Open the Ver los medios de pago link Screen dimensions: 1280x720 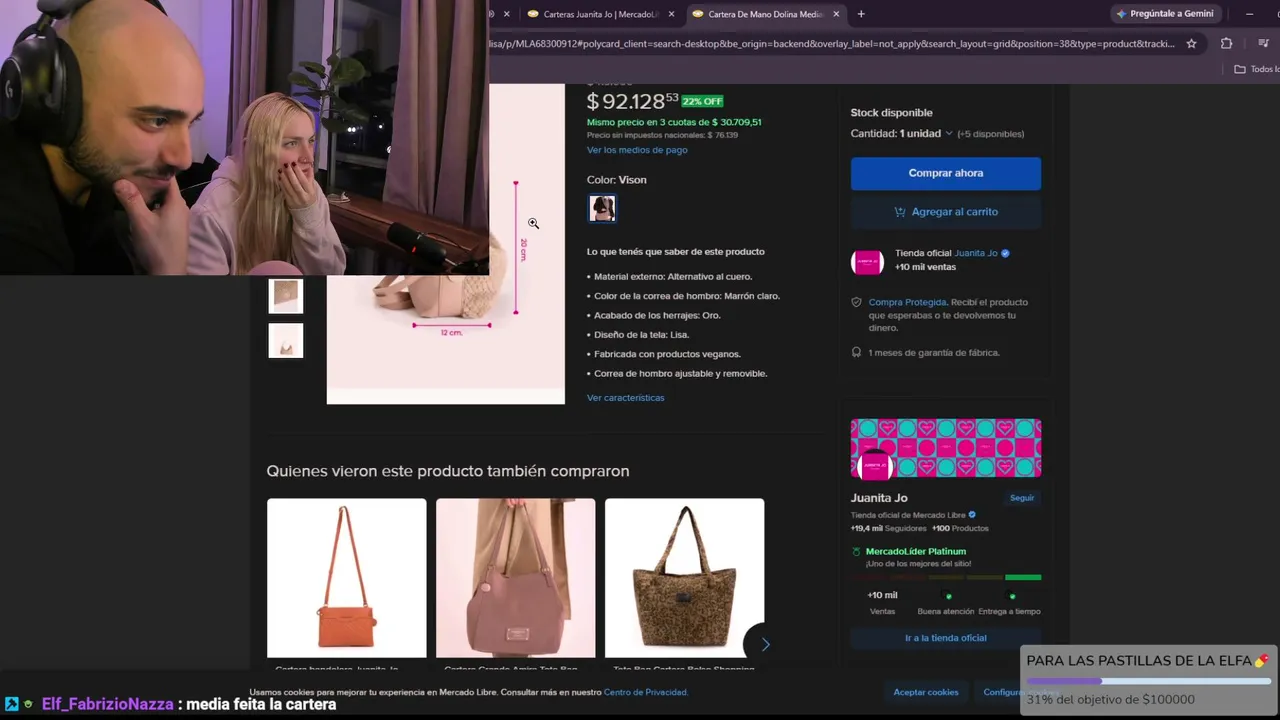[637, 150]
